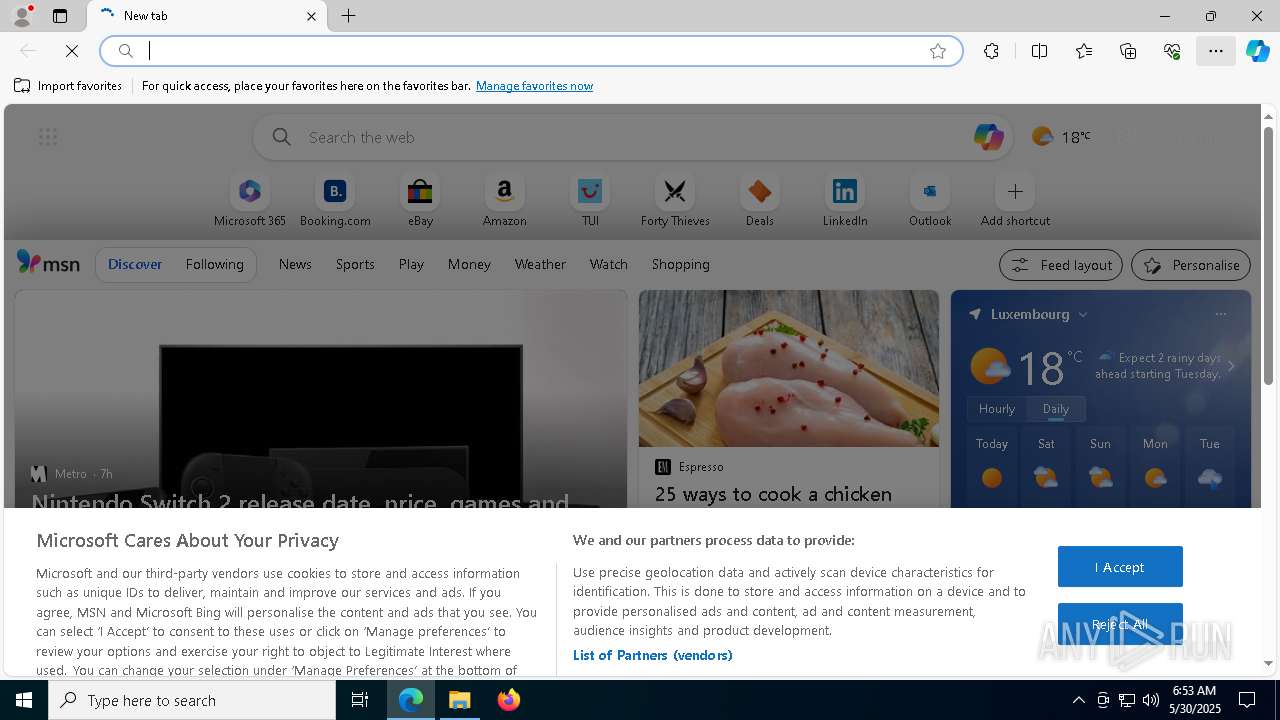Open the Extensions puzzle icon
The image size is (1280, 720).
point(991,51)
